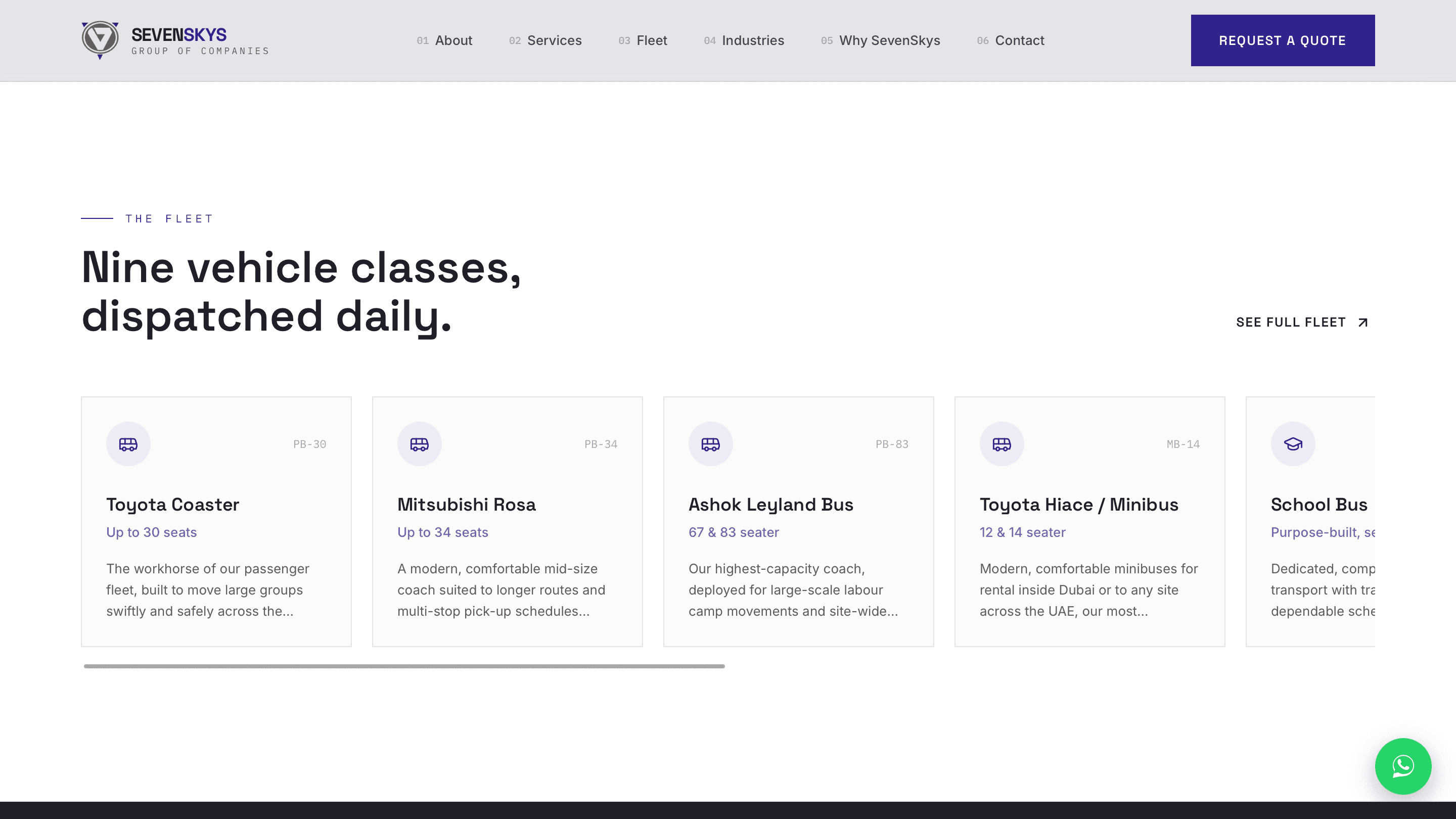Click the '12 & 14 seater' text

point(1022,532)
